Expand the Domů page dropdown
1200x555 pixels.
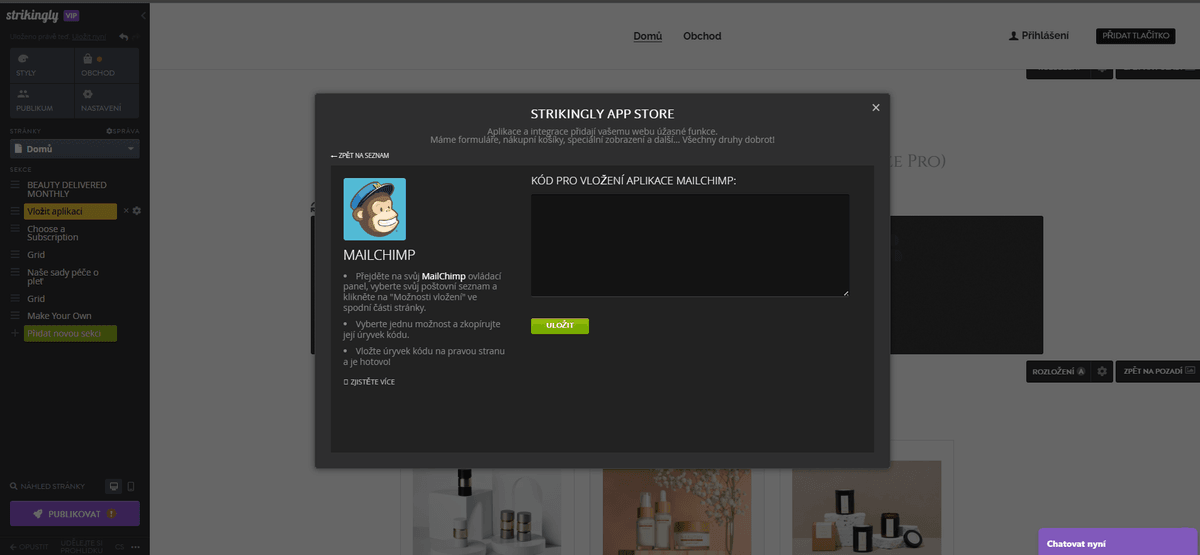(x=75, y=149)
